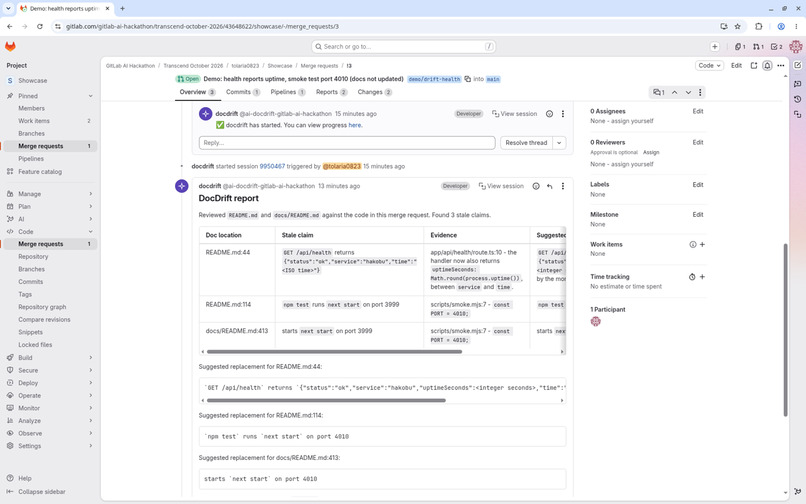Screen dimensions: 806x504
Task: Switch to the Reports tab
Action: click(x=332, y=92)
